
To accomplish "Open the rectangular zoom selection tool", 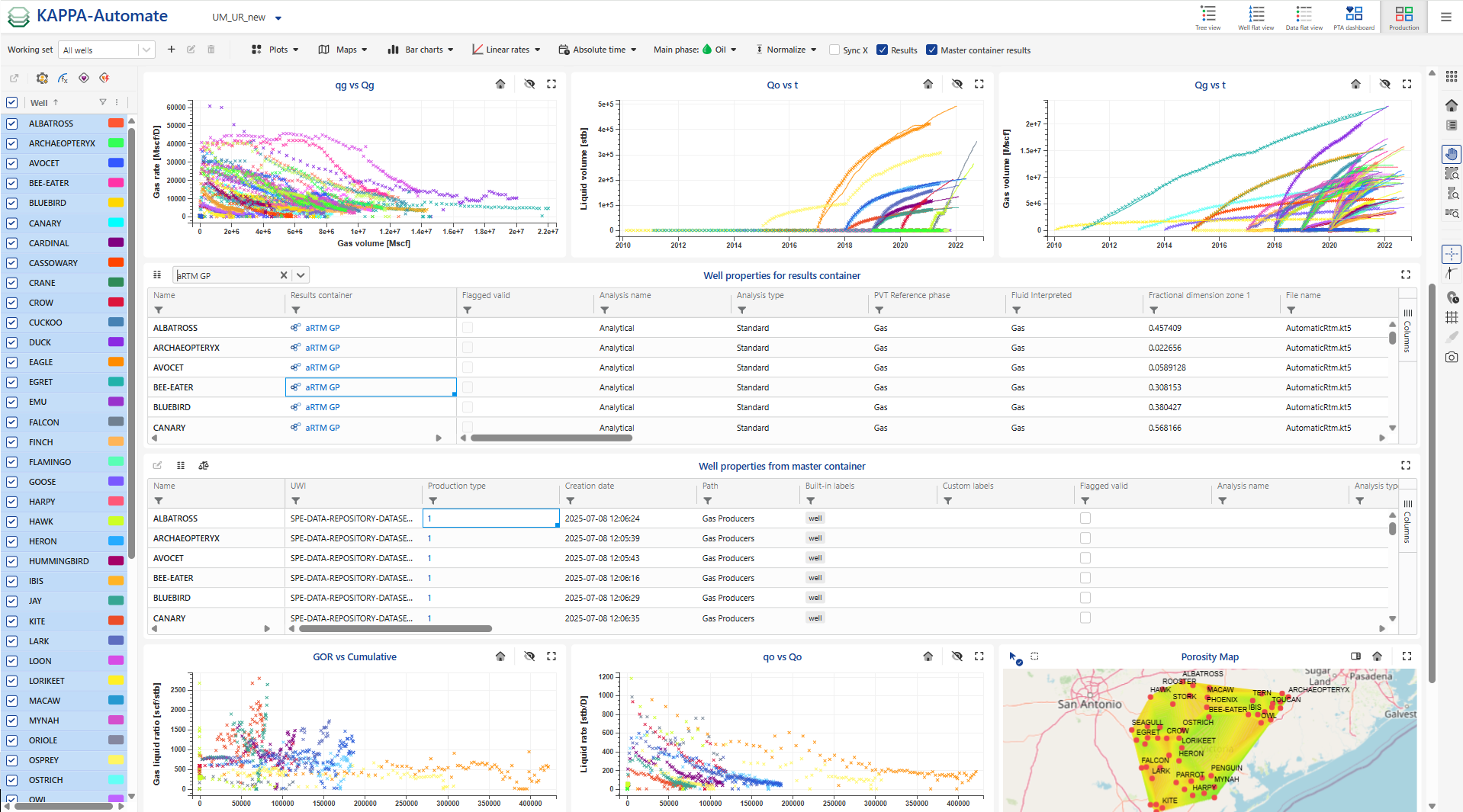I will click(1452, 174).
